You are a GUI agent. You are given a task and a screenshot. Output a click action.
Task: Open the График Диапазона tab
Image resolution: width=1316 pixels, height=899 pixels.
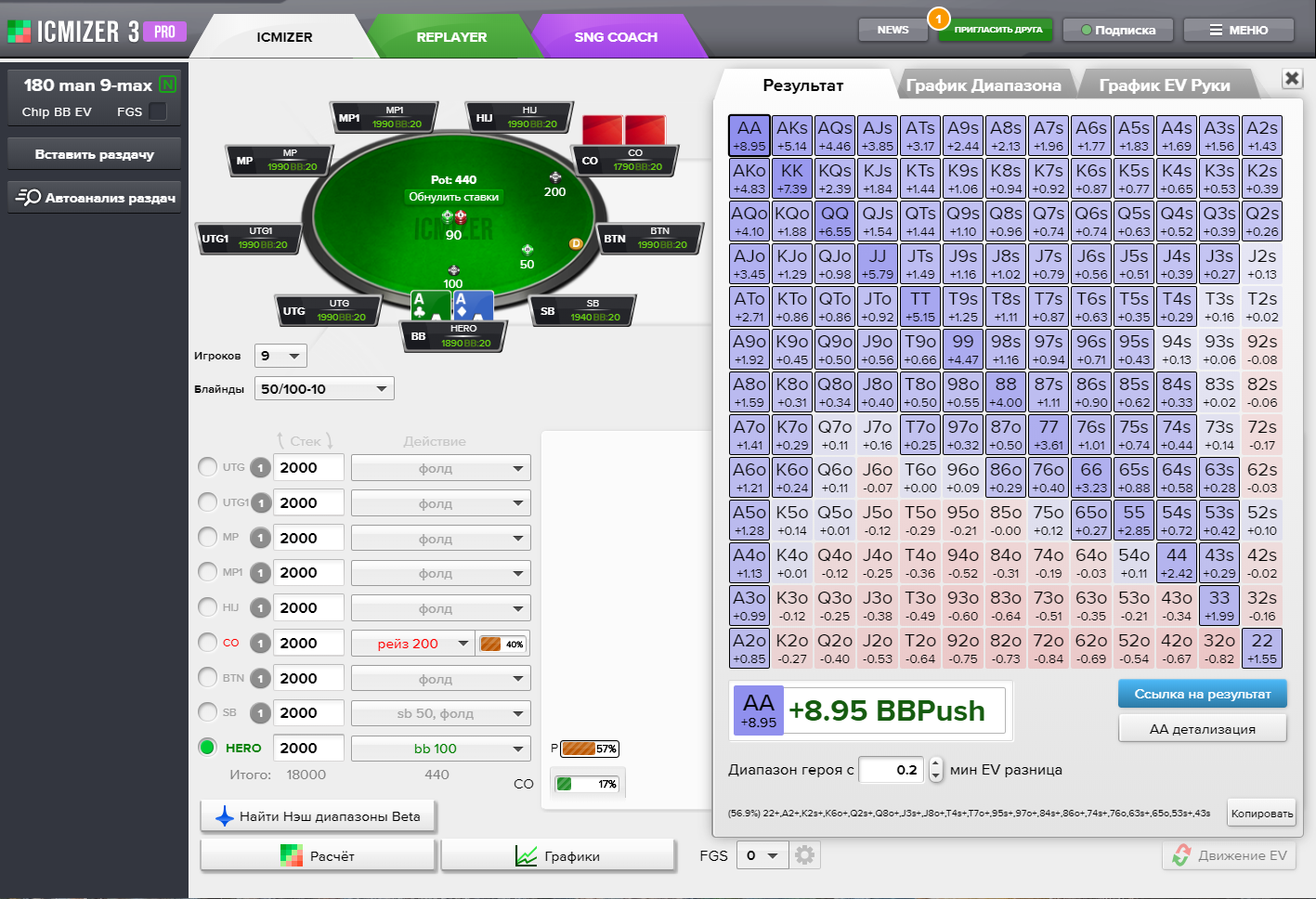tap(983, 85)
